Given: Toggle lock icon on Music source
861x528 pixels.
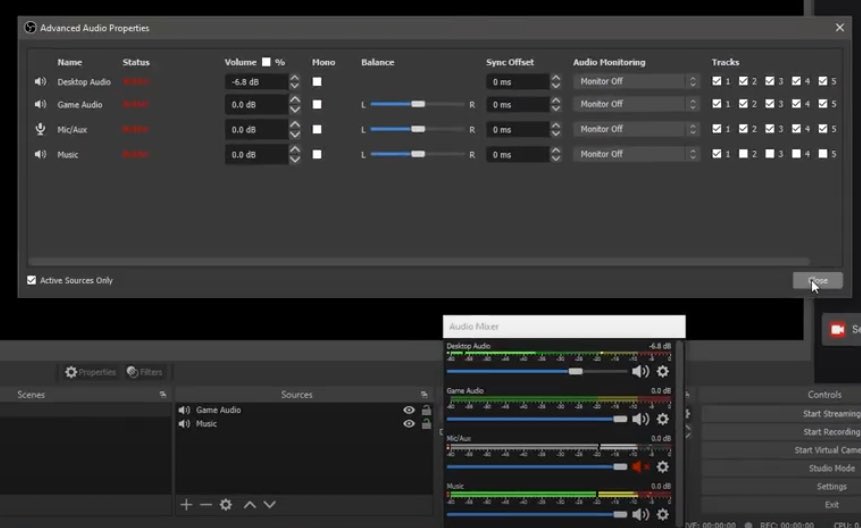Looking at the screenshot, I should (x=426, y=424).
